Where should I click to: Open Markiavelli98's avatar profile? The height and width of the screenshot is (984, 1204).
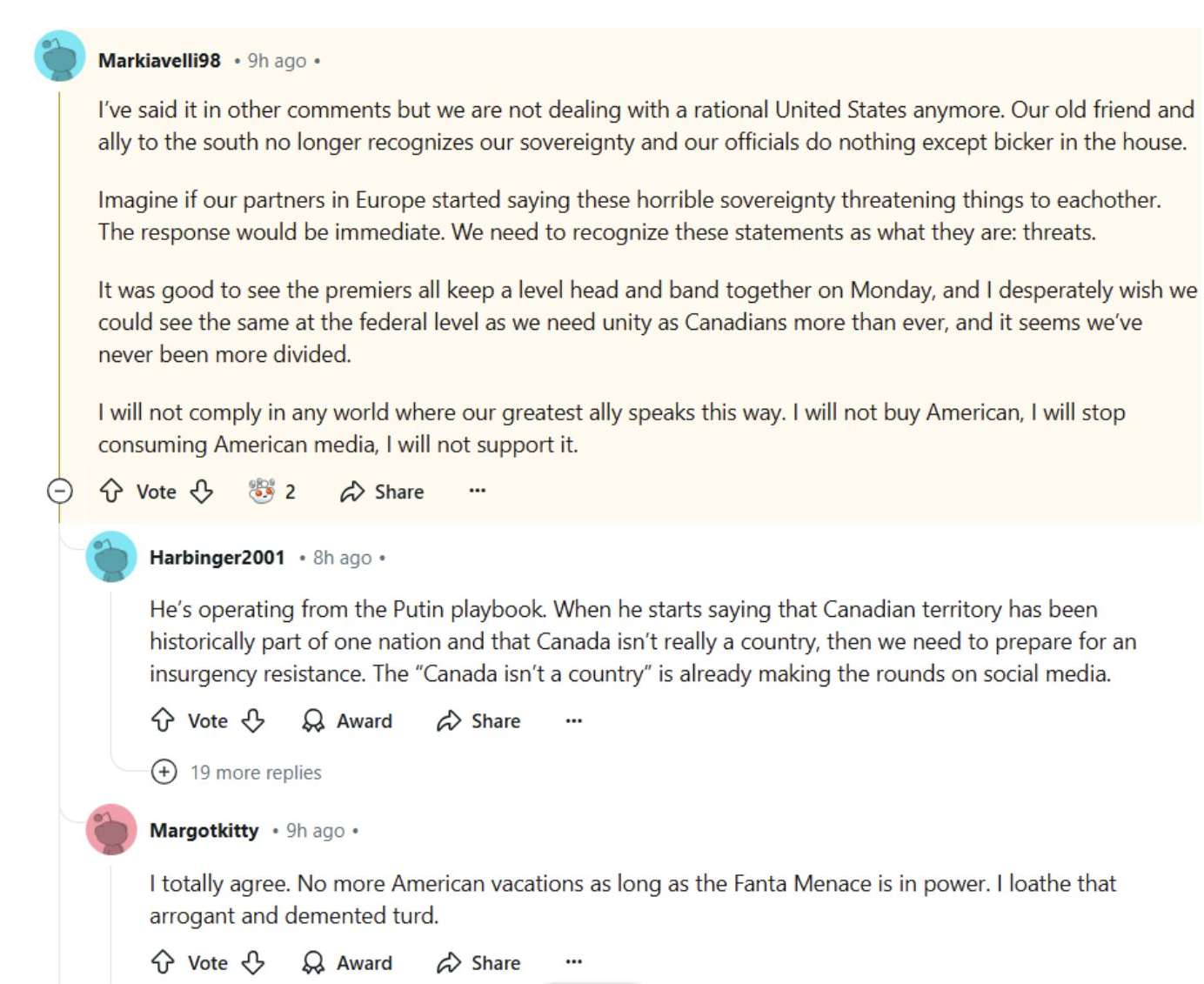coord(59,57)
